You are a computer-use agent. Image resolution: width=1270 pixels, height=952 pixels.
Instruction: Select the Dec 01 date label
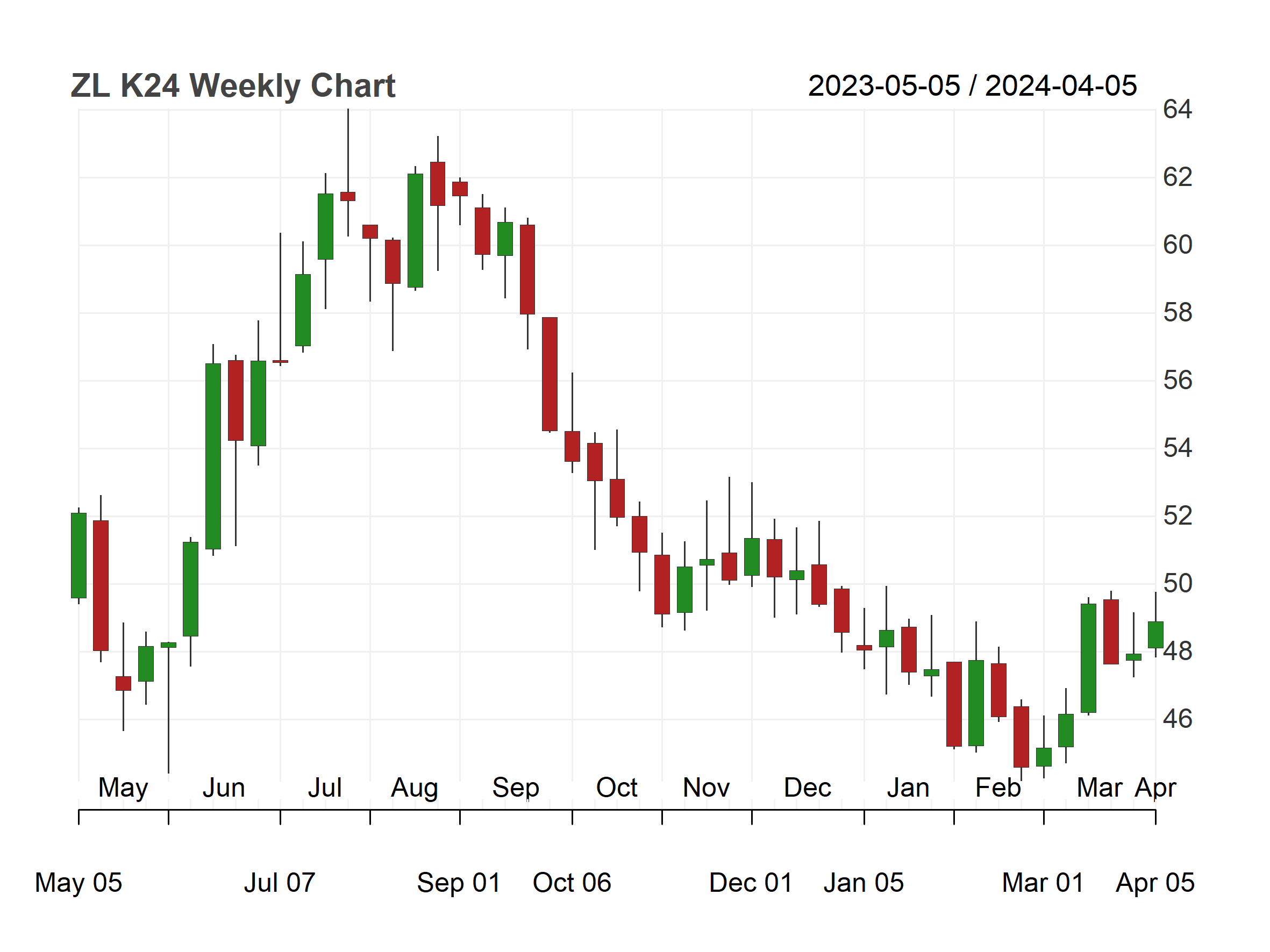751,883
